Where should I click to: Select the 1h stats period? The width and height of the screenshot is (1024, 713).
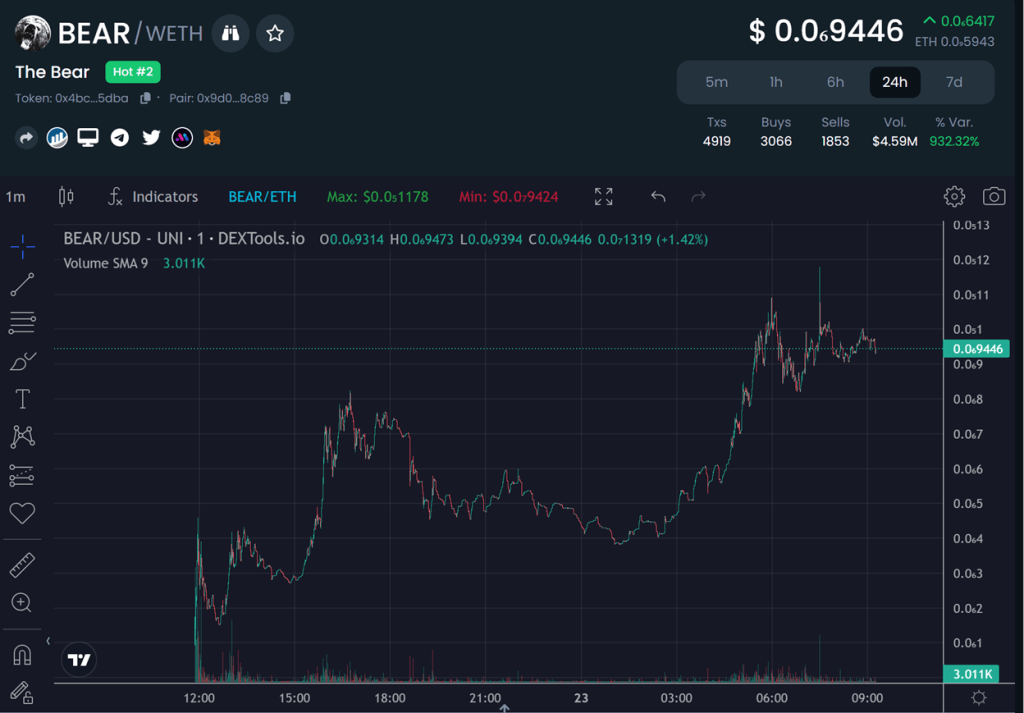pos(776,82)
